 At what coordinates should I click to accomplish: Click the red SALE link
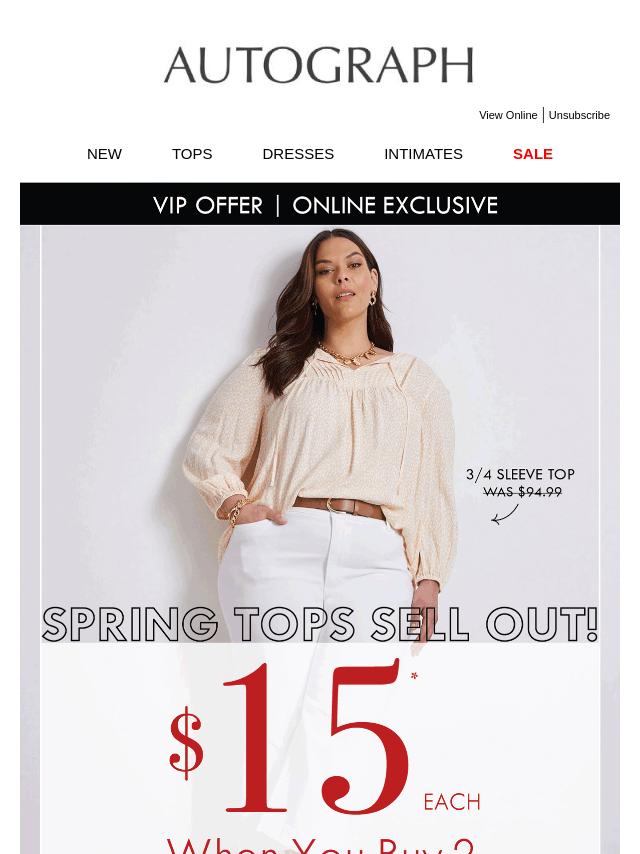click(x=533, y=154)
